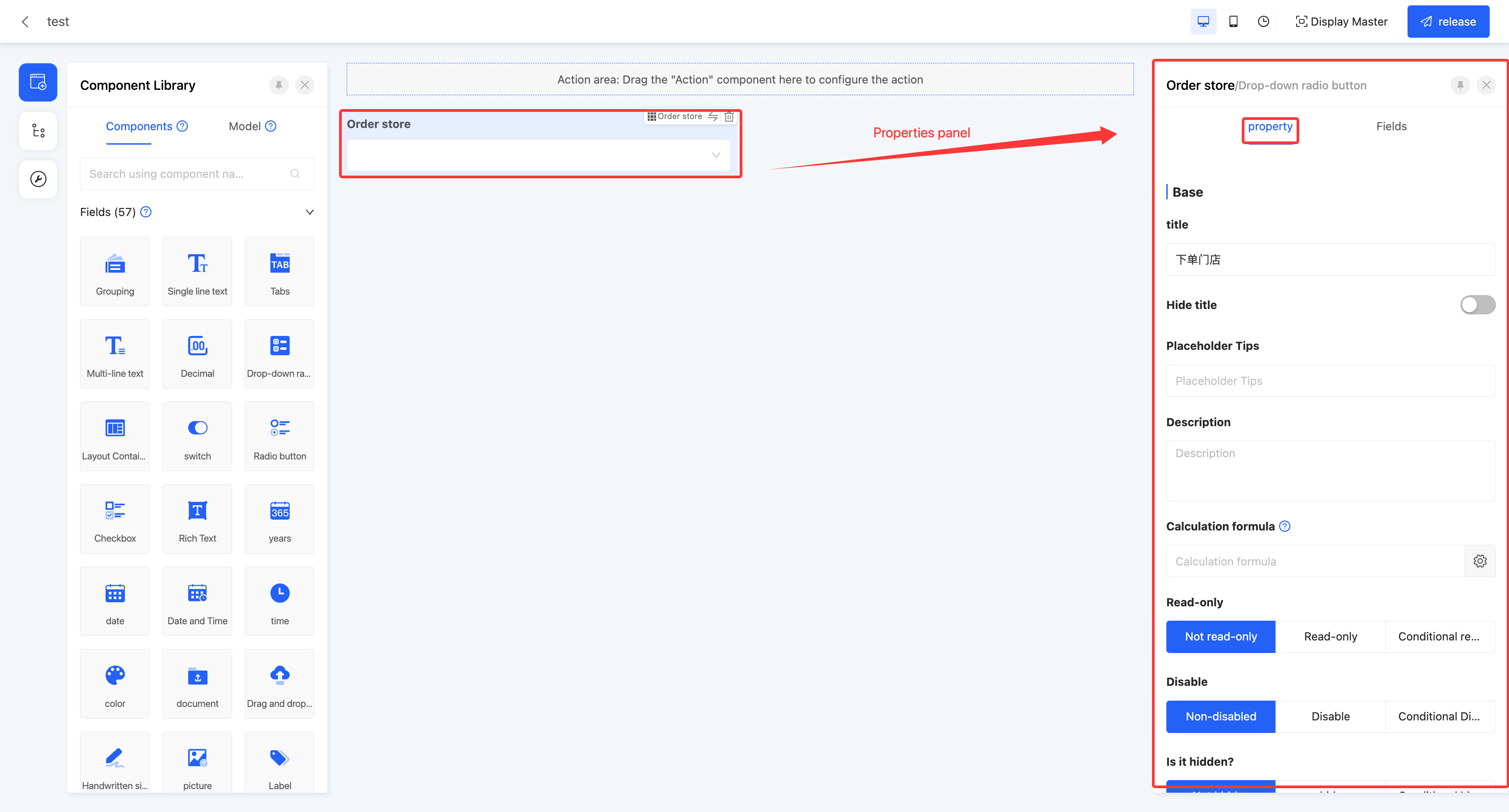Delete the Order store component with the trash icon
This screenshot has width=1509, height=812.
[x=729, y=117]
